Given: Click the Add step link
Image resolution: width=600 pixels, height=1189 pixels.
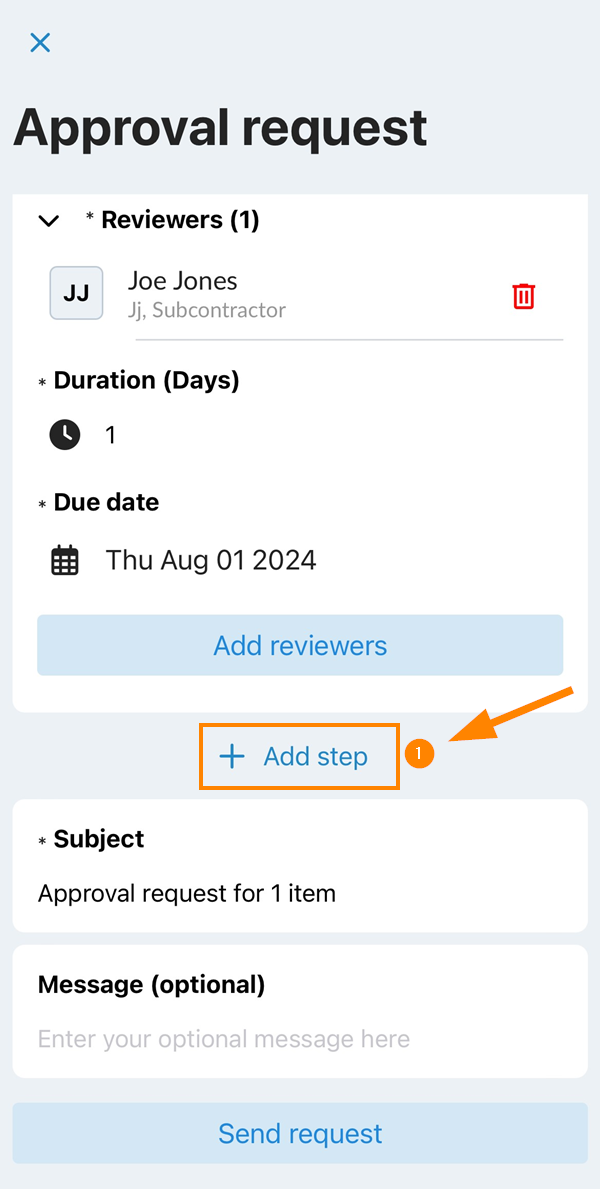Looking at the screenshot, I should (315, 757).
